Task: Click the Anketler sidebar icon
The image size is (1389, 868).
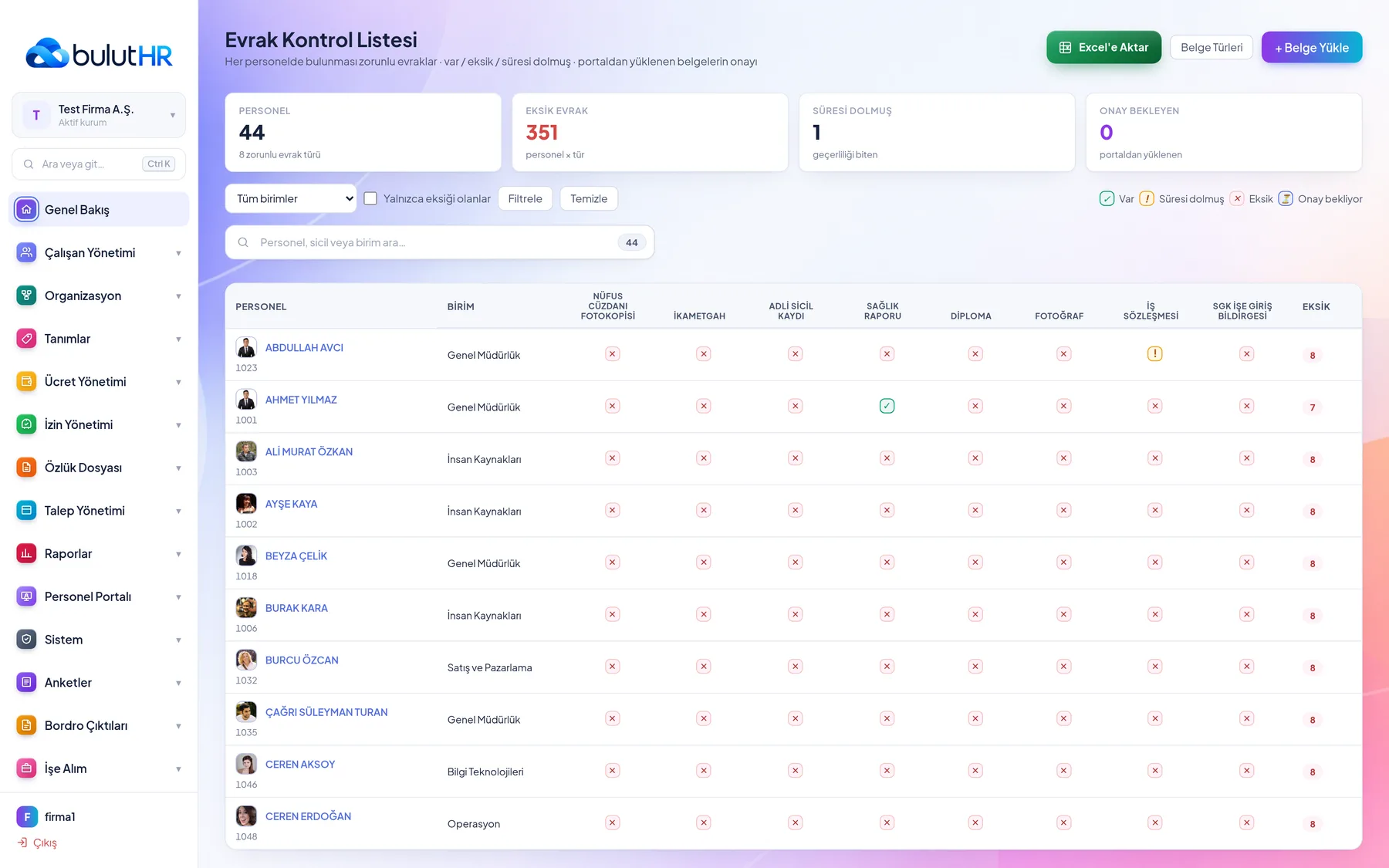Action: (26, 683)
